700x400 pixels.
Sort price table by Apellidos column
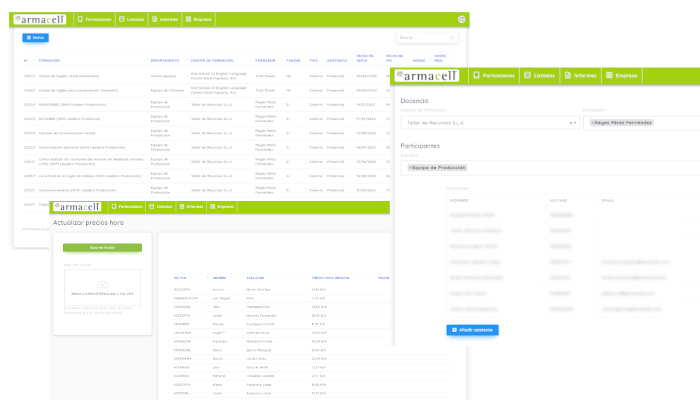(255, 278)
